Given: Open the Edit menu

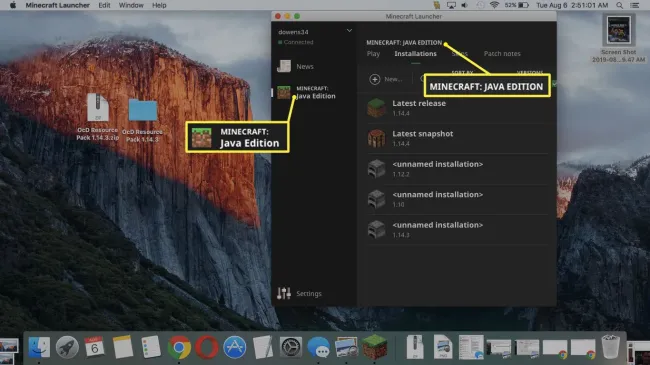Looking at the screenshot, I should pyautogui.click(x=104, y=5).
